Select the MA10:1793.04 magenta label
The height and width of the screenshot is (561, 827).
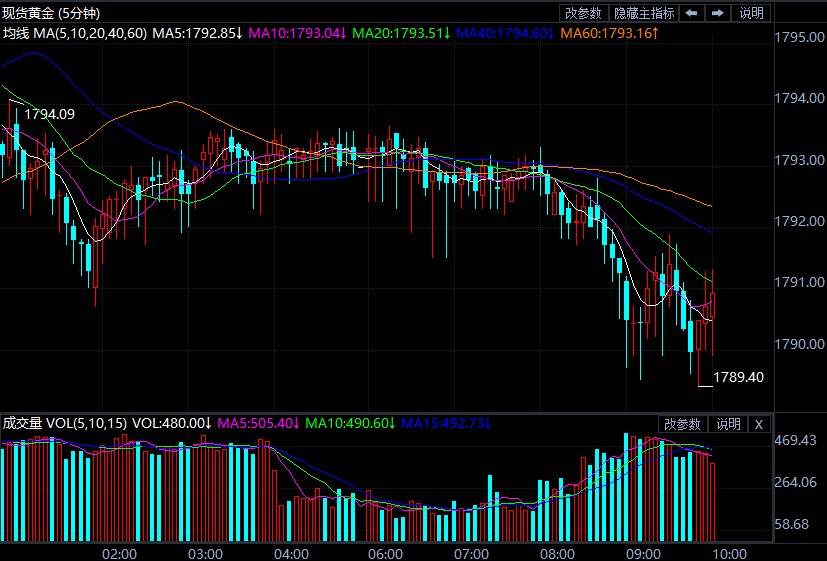(297, 33)
